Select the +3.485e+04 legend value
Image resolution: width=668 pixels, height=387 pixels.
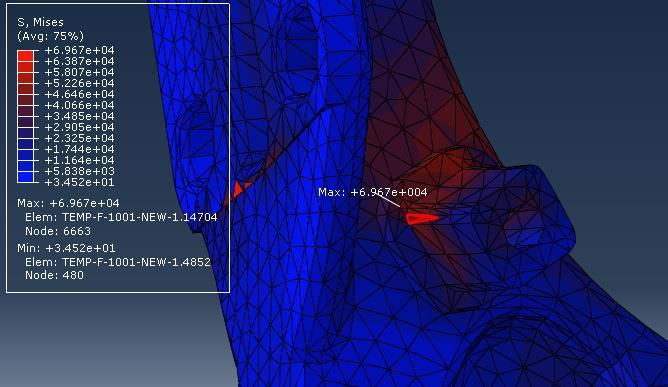[x=79, y=116]
